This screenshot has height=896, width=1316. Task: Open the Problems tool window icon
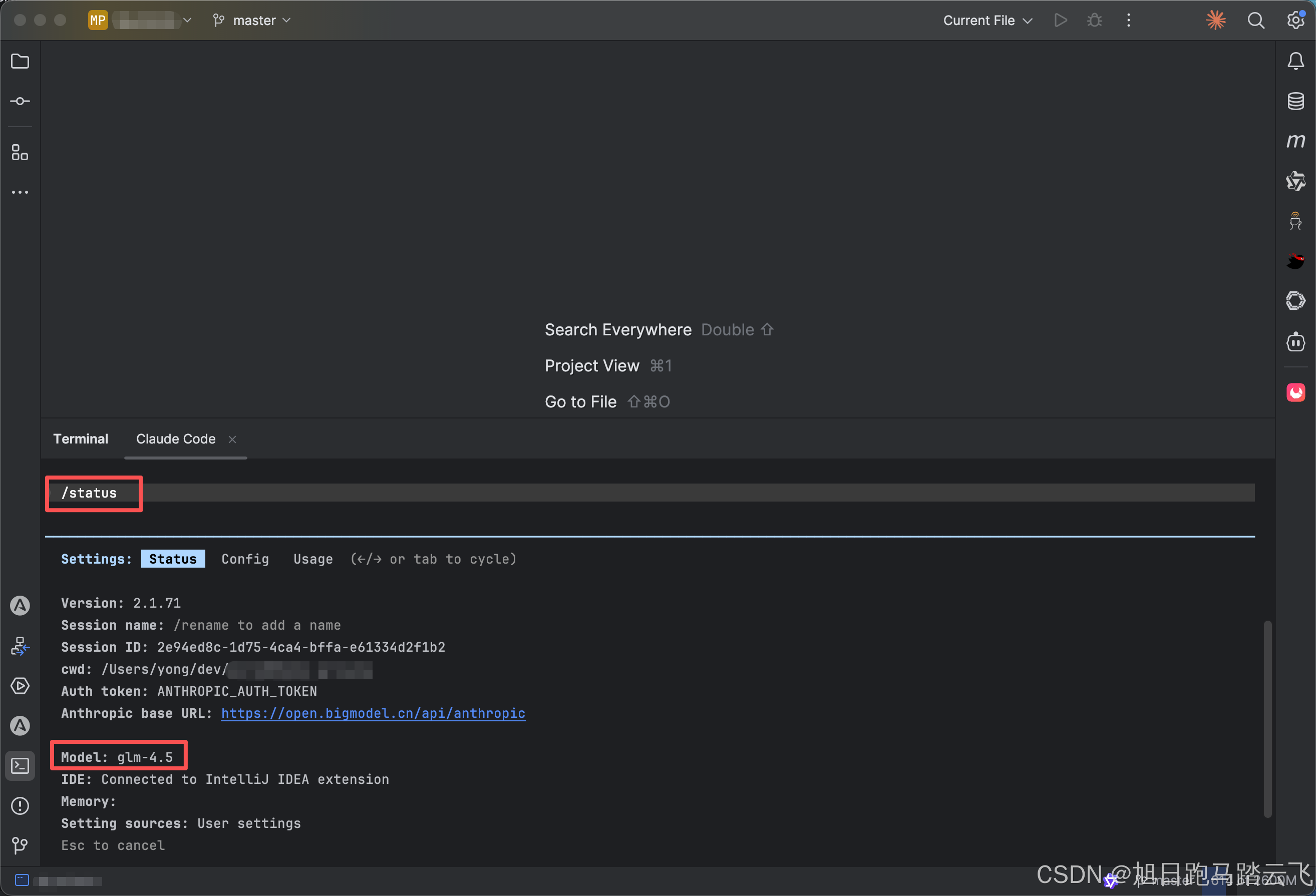pyautogui.click(x=20, y=805)
